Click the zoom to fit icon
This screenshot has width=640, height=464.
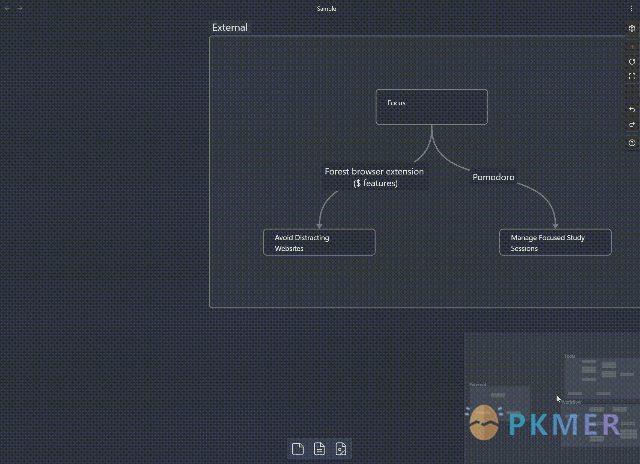(632, 76)
